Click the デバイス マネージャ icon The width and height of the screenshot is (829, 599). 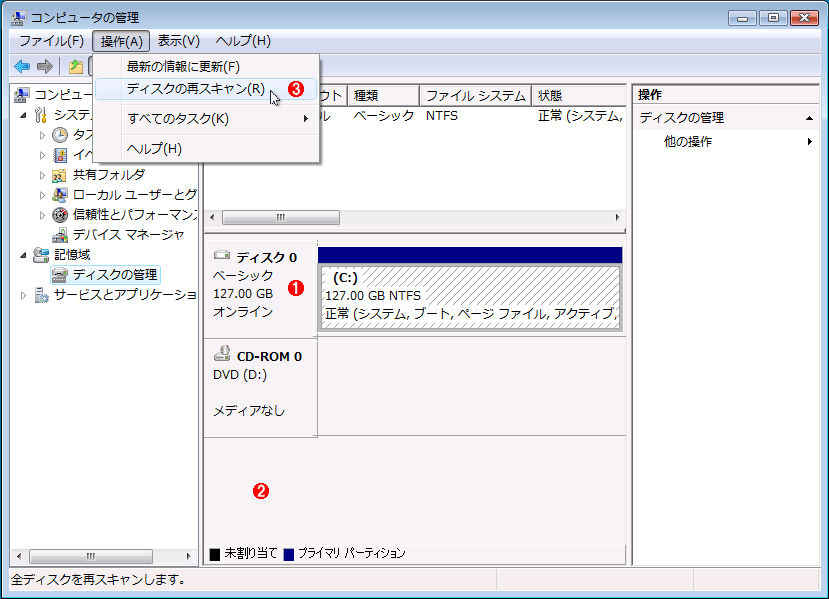tap(60, 235)
